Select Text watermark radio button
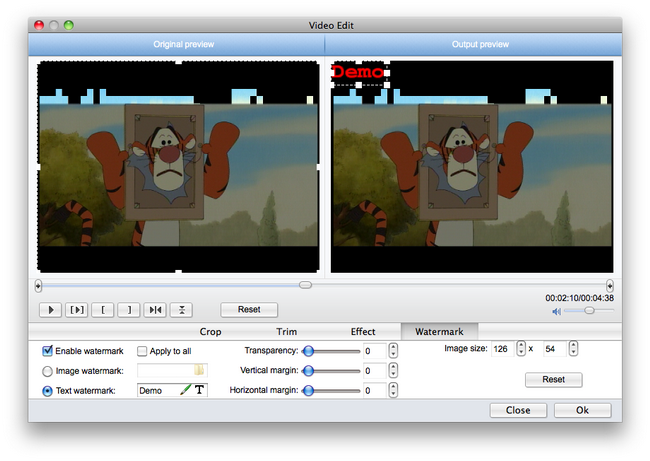This screenshot has height=461, width=650. pos(47,391)
